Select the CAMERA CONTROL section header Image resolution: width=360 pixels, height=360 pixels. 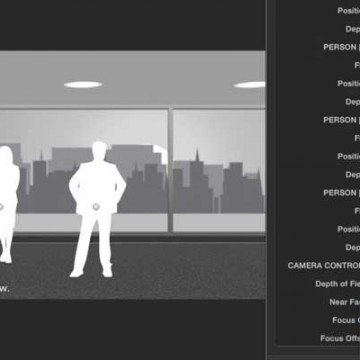(x=324, y=265)
